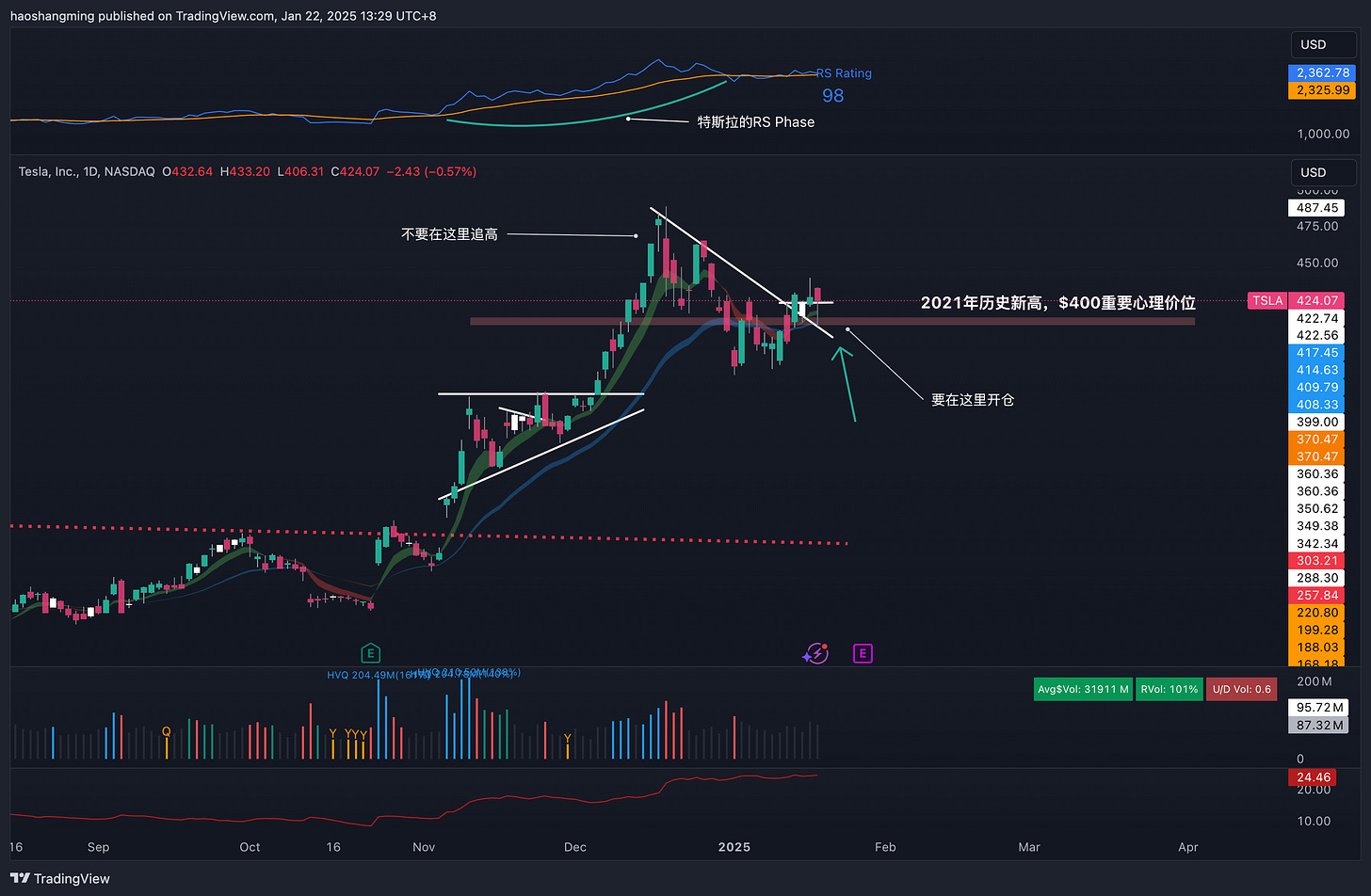Select the 不要在这里追高 annotation
Image resolution: width=1371 pixels, height=896 pixels.
pyautogui.click(x=449, y=234)
